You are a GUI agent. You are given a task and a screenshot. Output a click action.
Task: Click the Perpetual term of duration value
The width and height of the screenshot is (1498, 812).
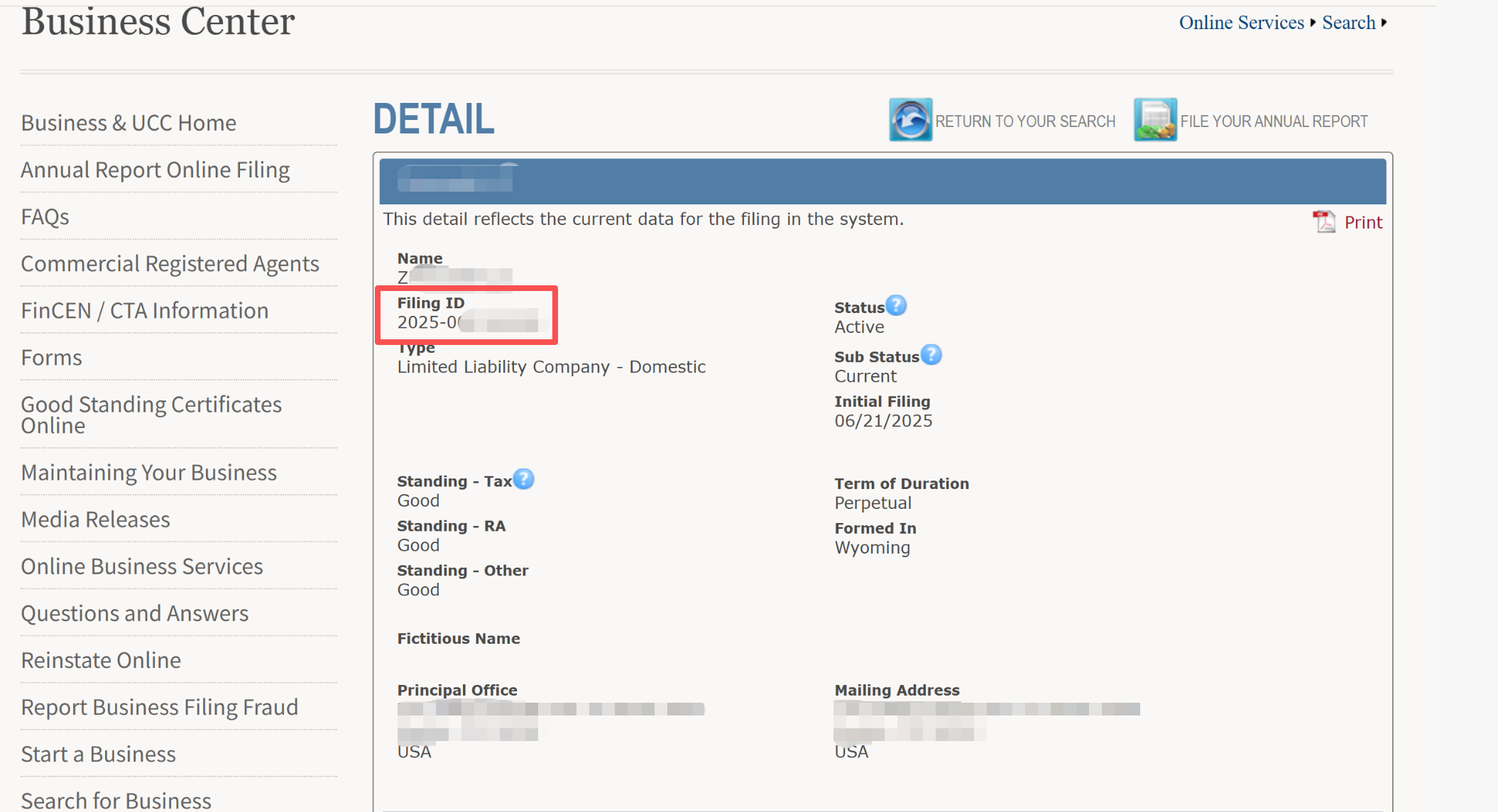coord(873,503)
